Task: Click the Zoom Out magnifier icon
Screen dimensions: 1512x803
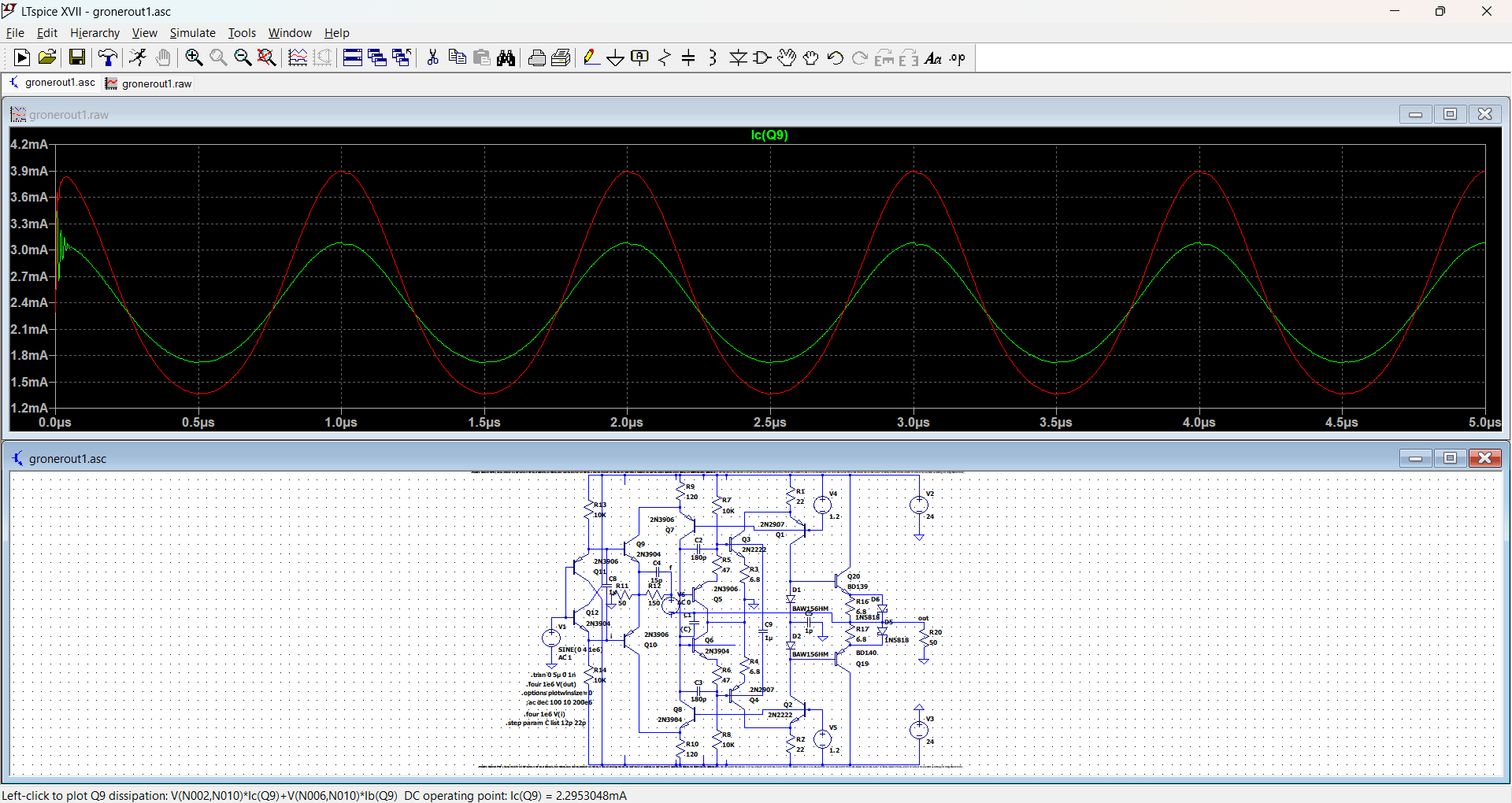Action: (243, 57)
